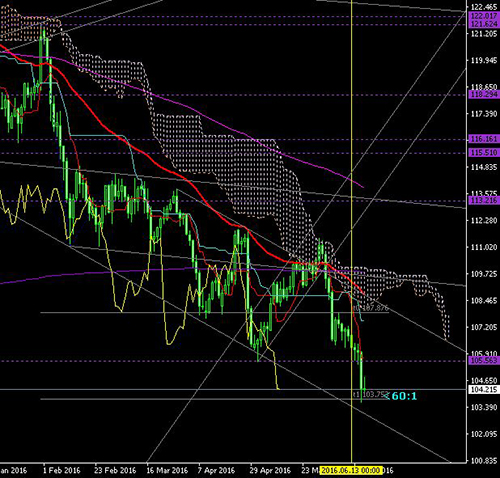
Task: Click the 113.216 purple price tag
Action: pos(484,201)
